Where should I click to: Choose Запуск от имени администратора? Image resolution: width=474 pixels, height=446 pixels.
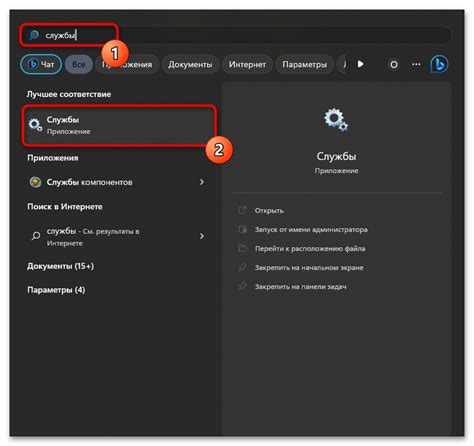tap(311, 230)
